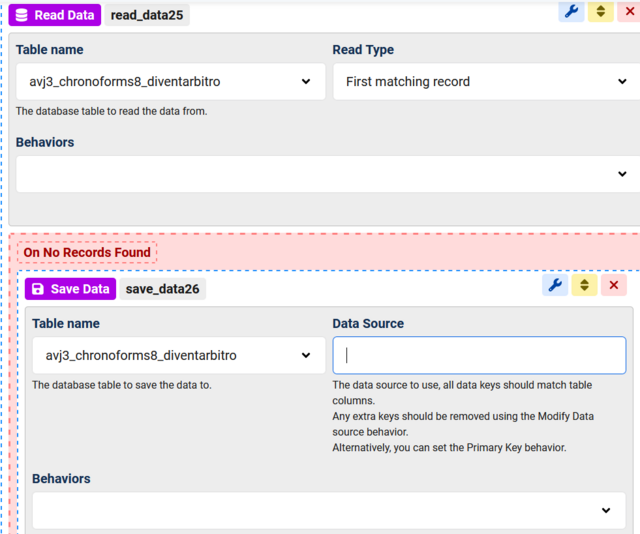Click 'The database table to read the data from.' text
This screenshot has width=640, height=534.
[111, 111]
